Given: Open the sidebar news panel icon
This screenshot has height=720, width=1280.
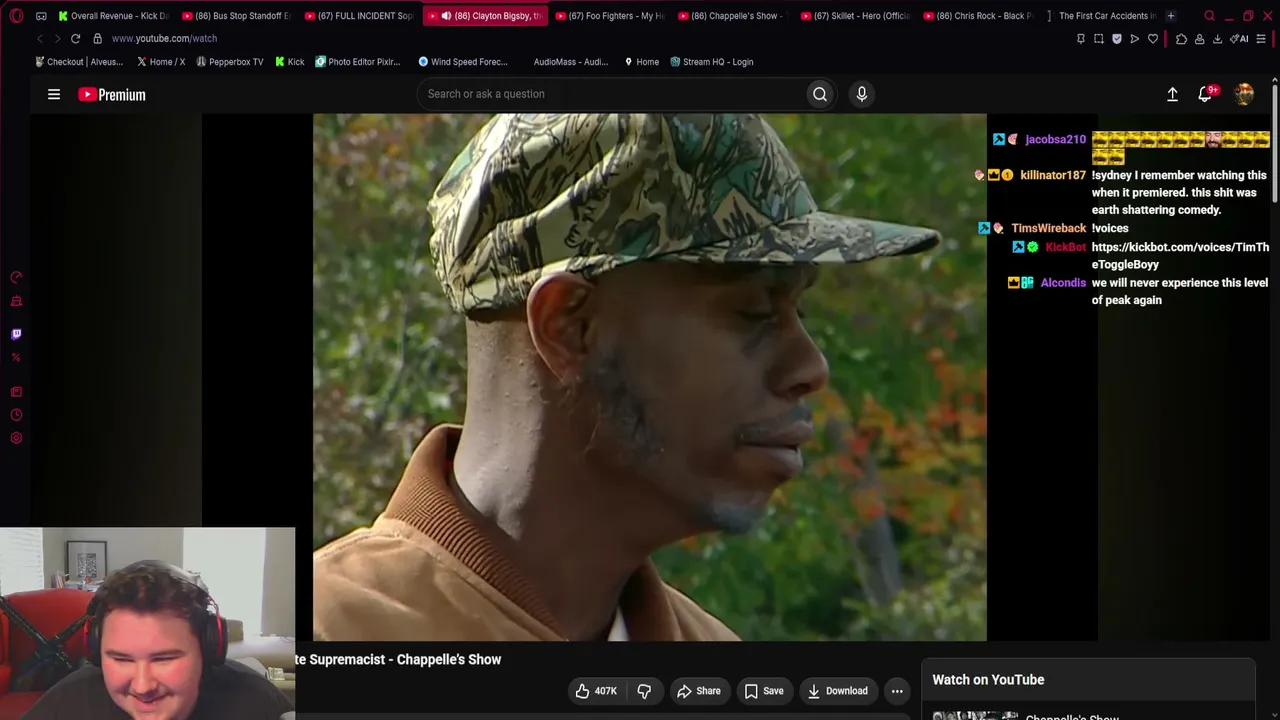Looking at the screenshot, I should click(16, 392).
